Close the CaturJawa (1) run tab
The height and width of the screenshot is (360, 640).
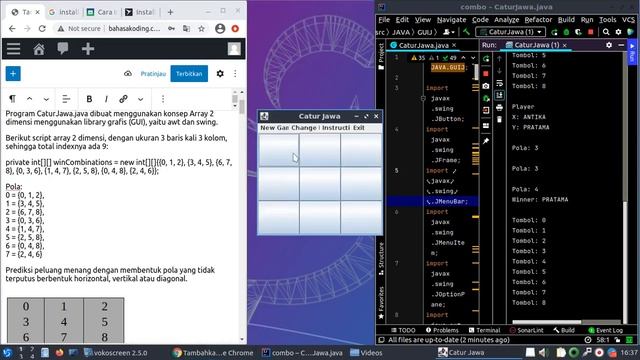(564, 45)
